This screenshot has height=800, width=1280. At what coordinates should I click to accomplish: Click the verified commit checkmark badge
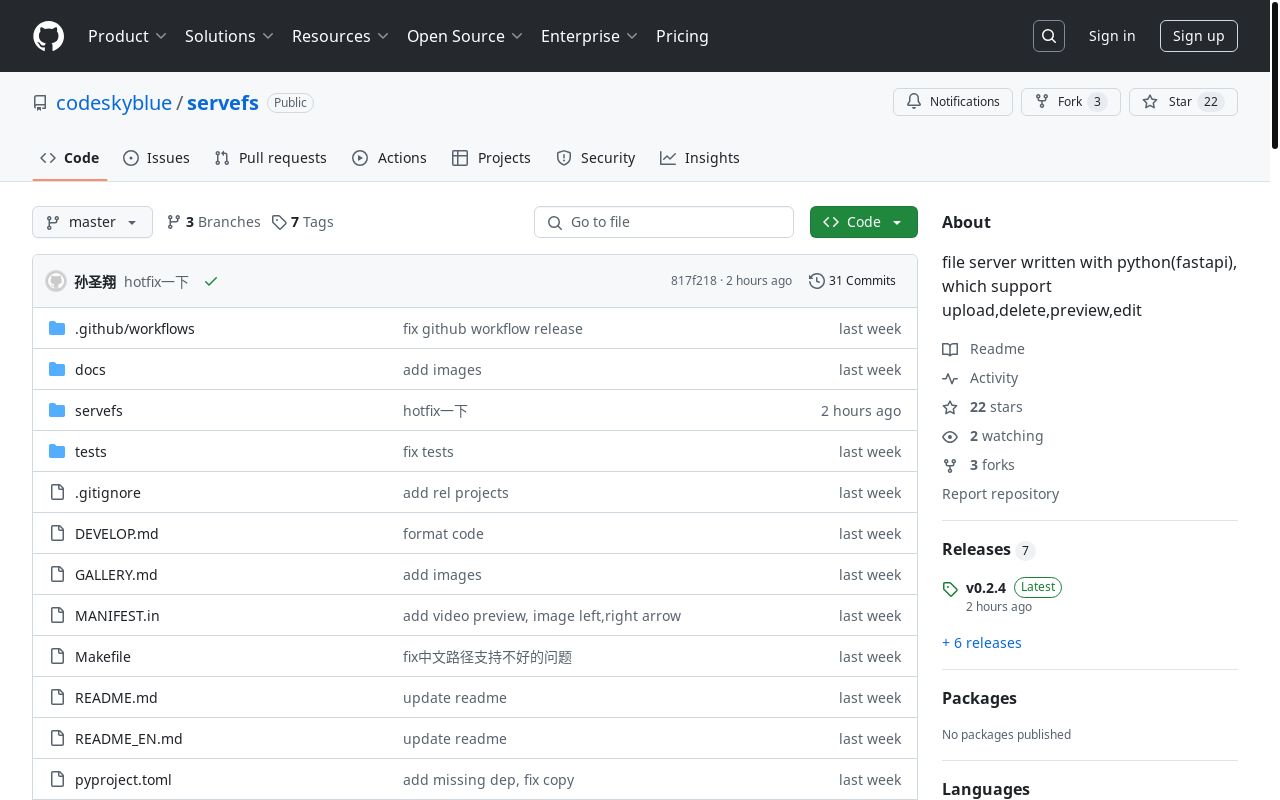210,281
